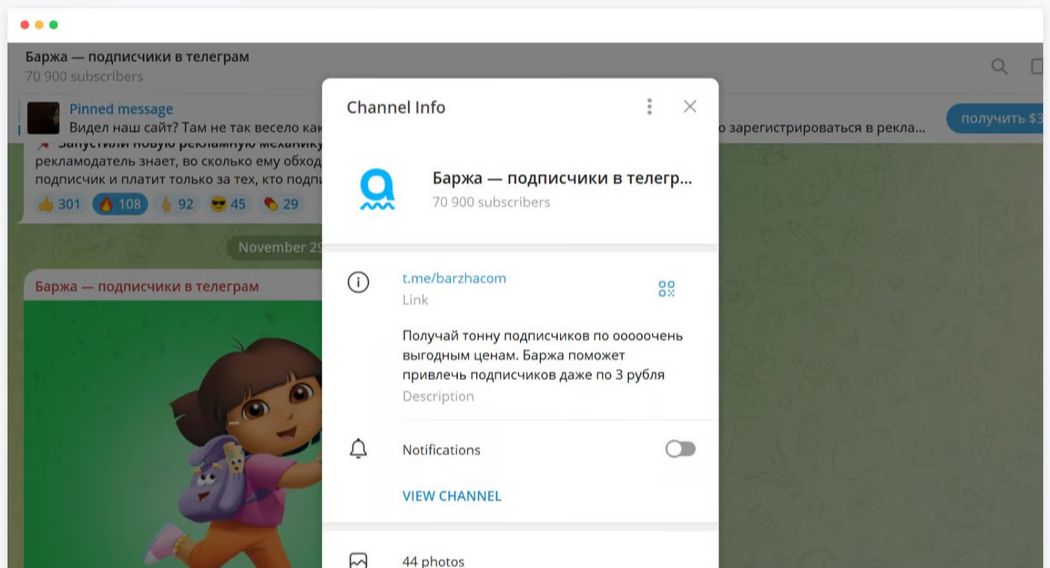This screenshot has height=568, width=1050.
Task: Close the Channel Info dialog
Action: coord(690,106)
